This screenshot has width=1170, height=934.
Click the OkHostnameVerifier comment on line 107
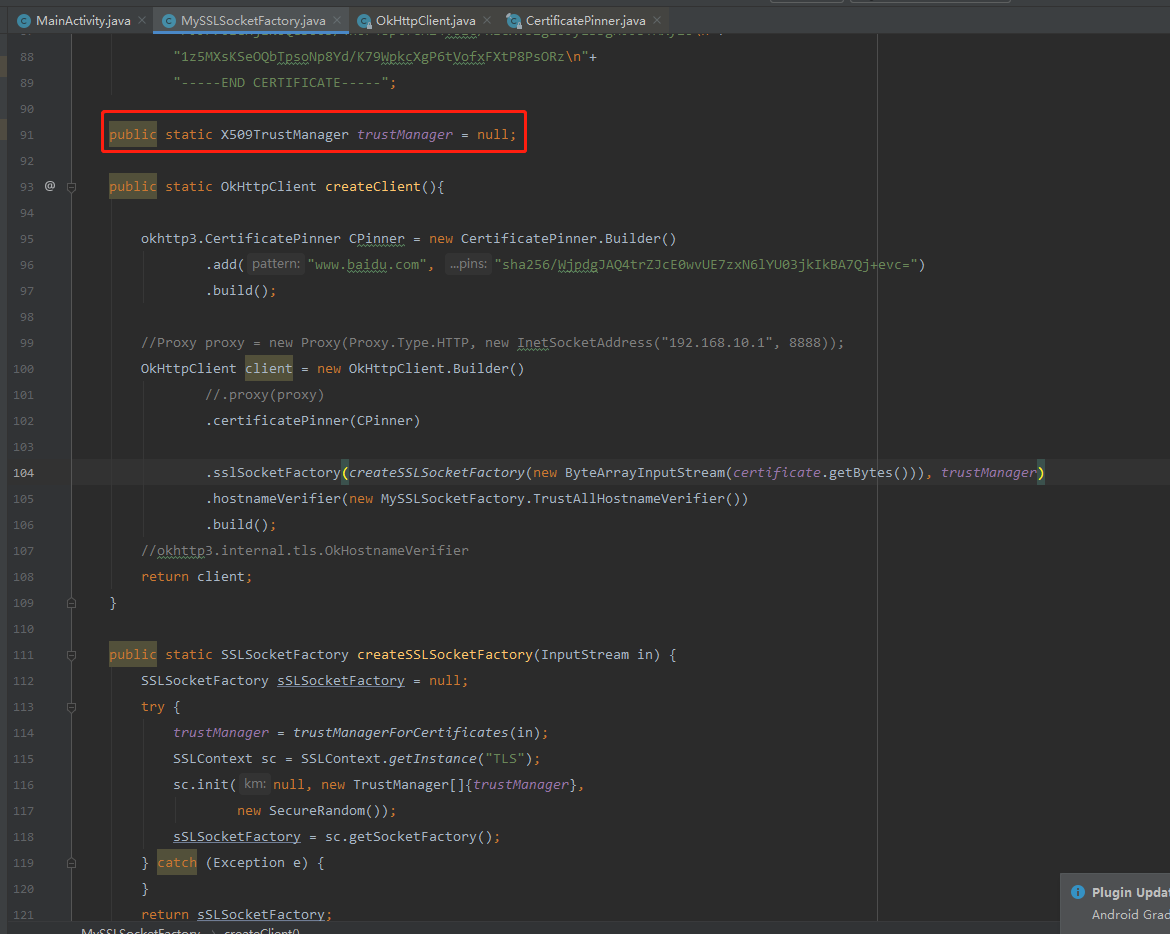[305, 551]
